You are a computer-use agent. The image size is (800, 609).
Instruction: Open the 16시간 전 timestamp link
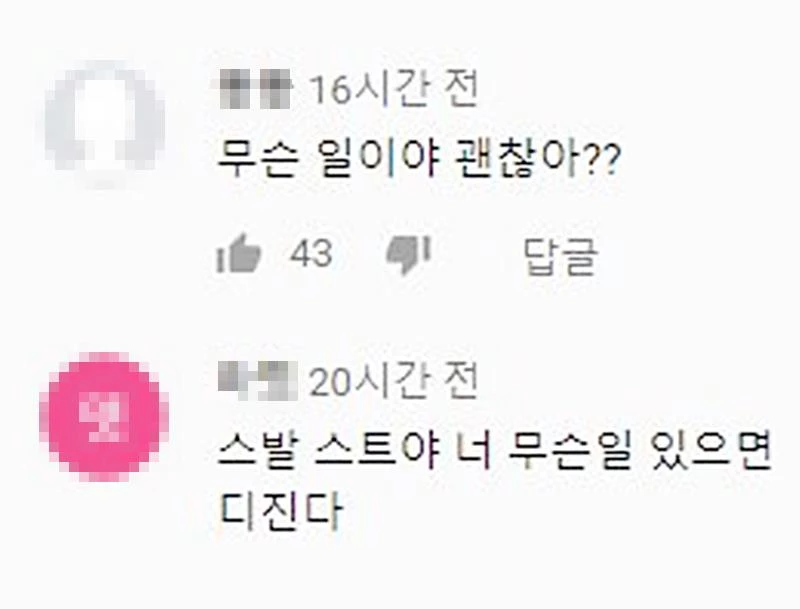tap(394, 90)
